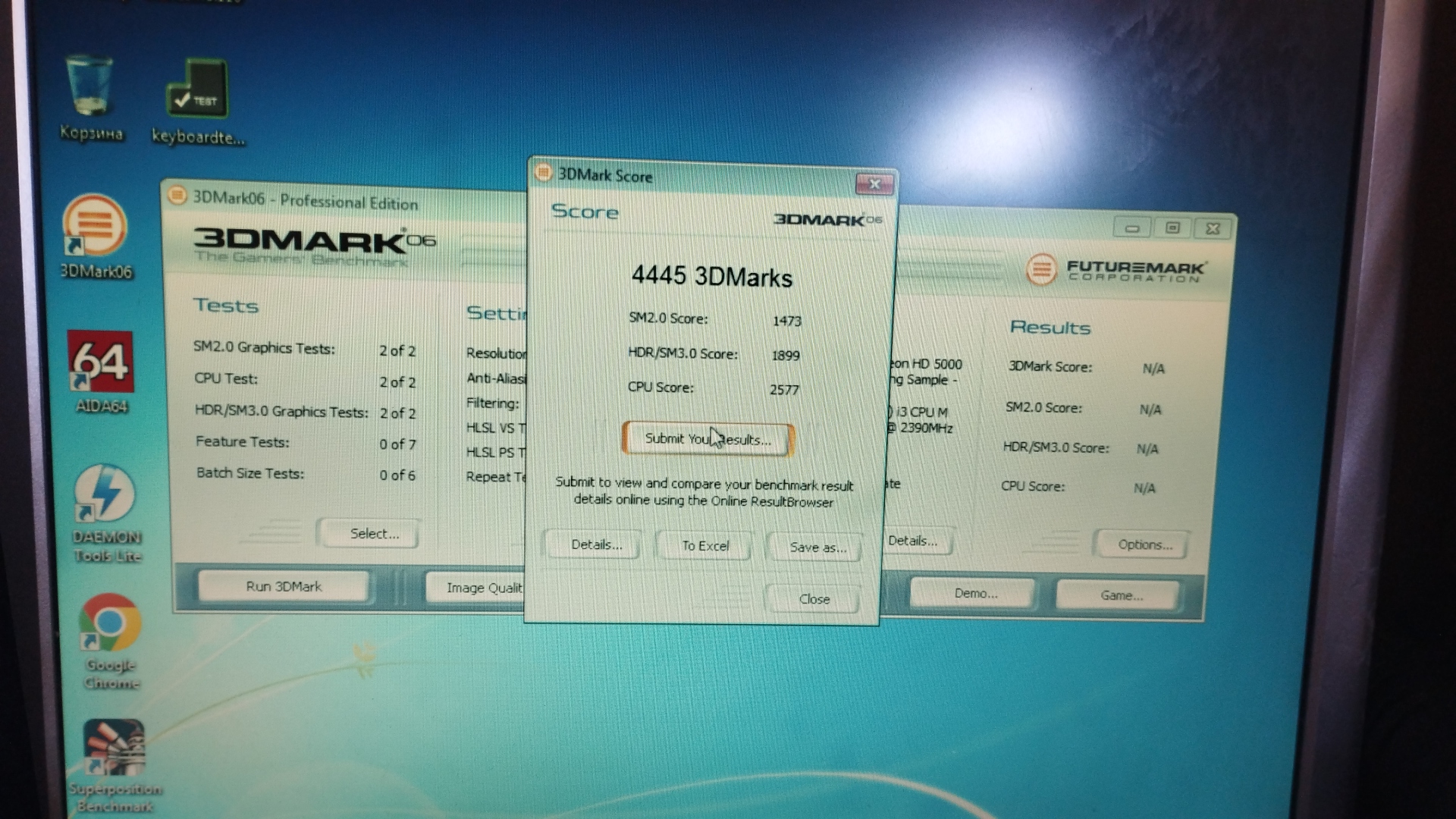The image size is (1456, 819).
Task: Export the score with To Excel
Action: [705, 546]
